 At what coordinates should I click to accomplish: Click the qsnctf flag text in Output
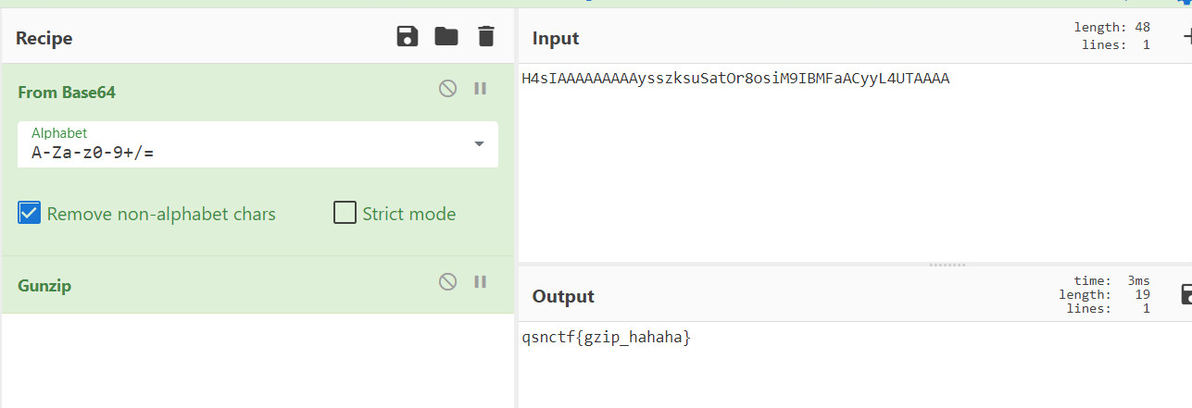click(606, 337)
